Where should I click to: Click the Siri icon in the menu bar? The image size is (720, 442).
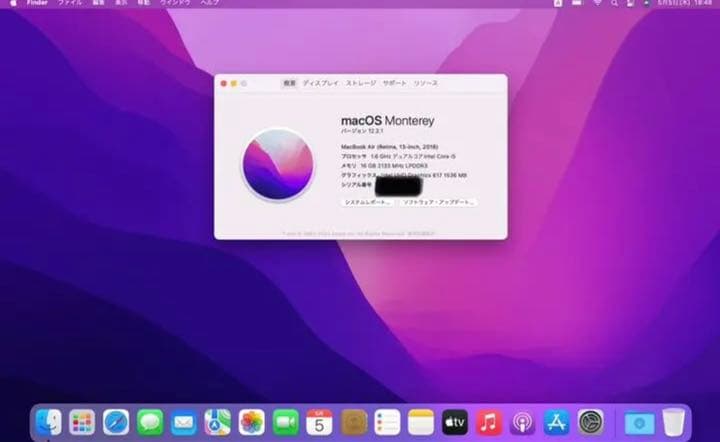(x=647, y=3)
